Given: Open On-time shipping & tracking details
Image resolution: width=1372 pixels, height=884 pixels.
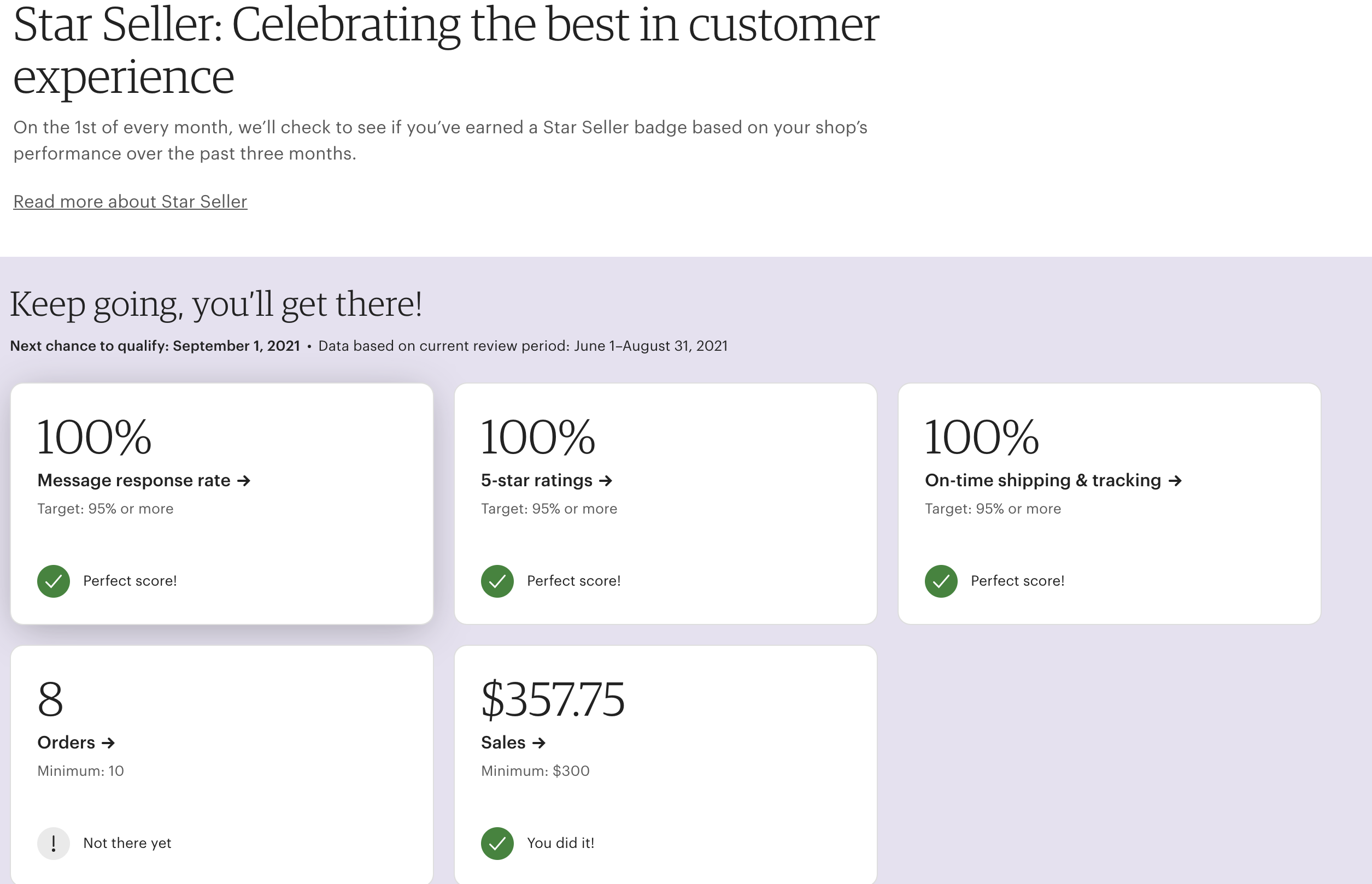Looking at the screenshot, I should [1042, 480].
